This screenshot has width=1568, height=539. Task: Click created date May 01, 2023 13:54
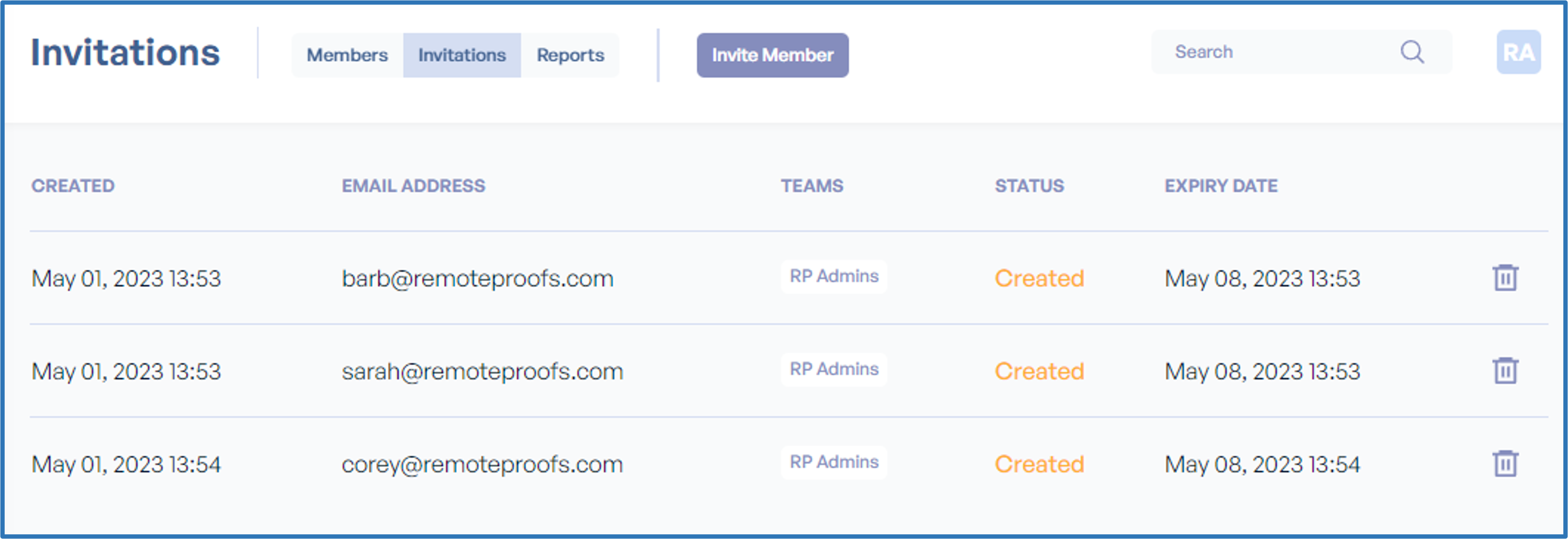click(127, 465)
